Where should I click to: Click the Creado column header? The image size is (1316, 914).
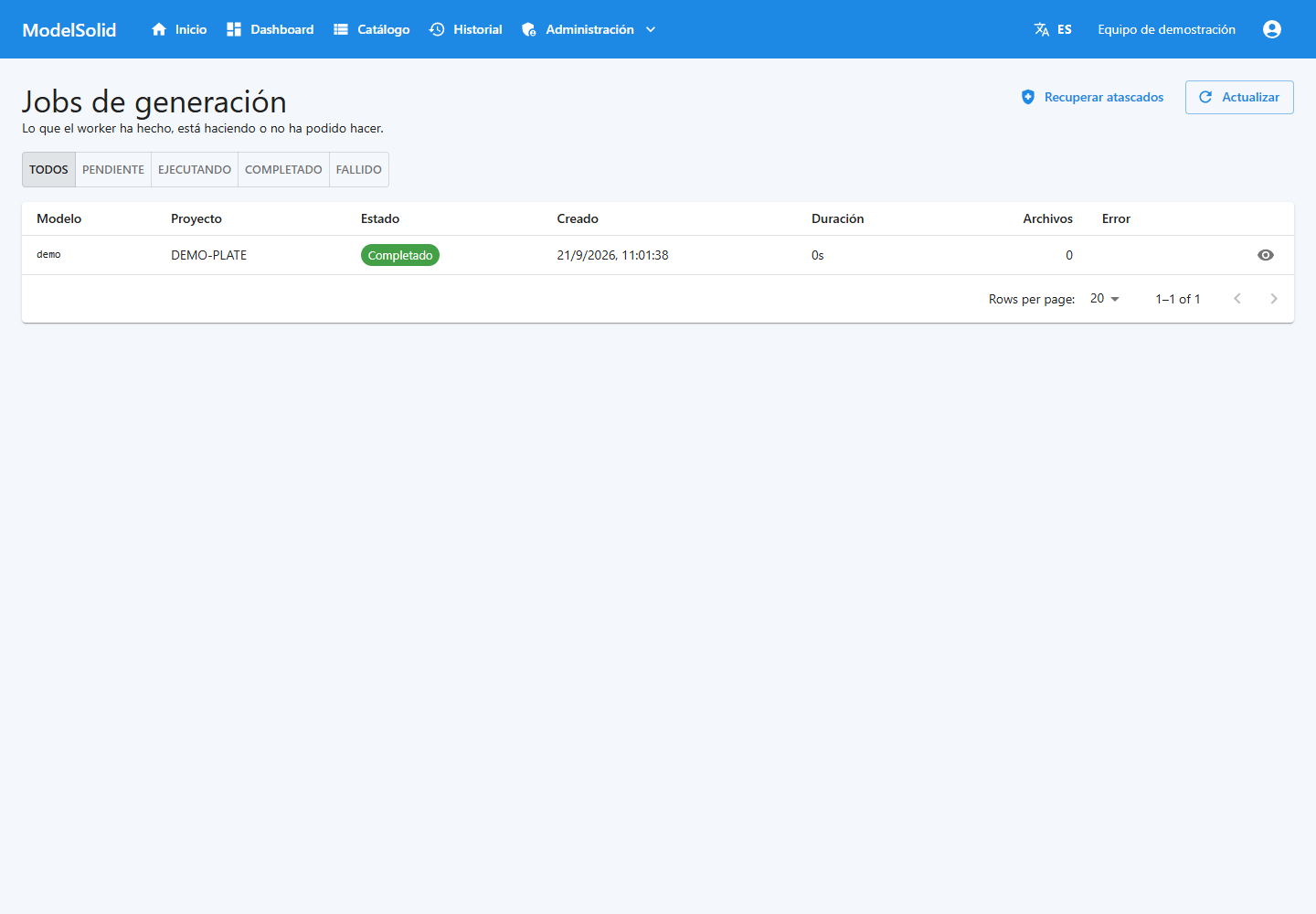pyautogui.click(x=578, y=218)
